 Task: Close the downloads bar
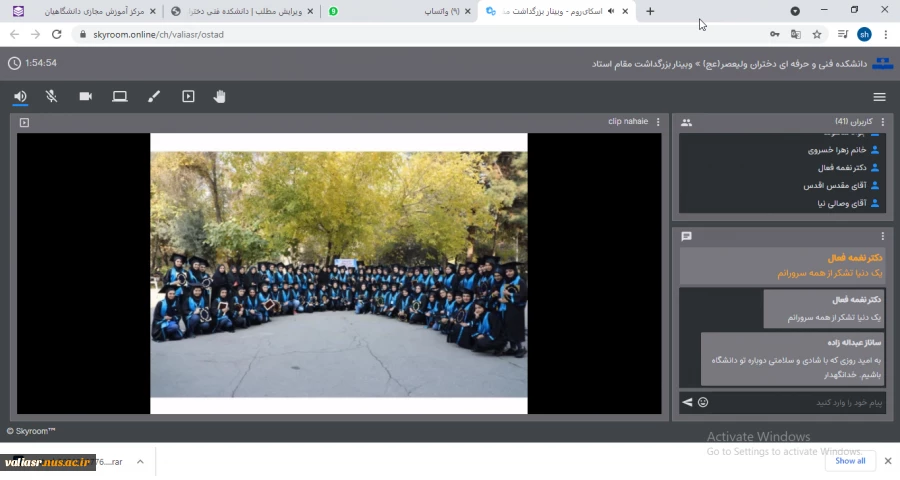point(888,461)
